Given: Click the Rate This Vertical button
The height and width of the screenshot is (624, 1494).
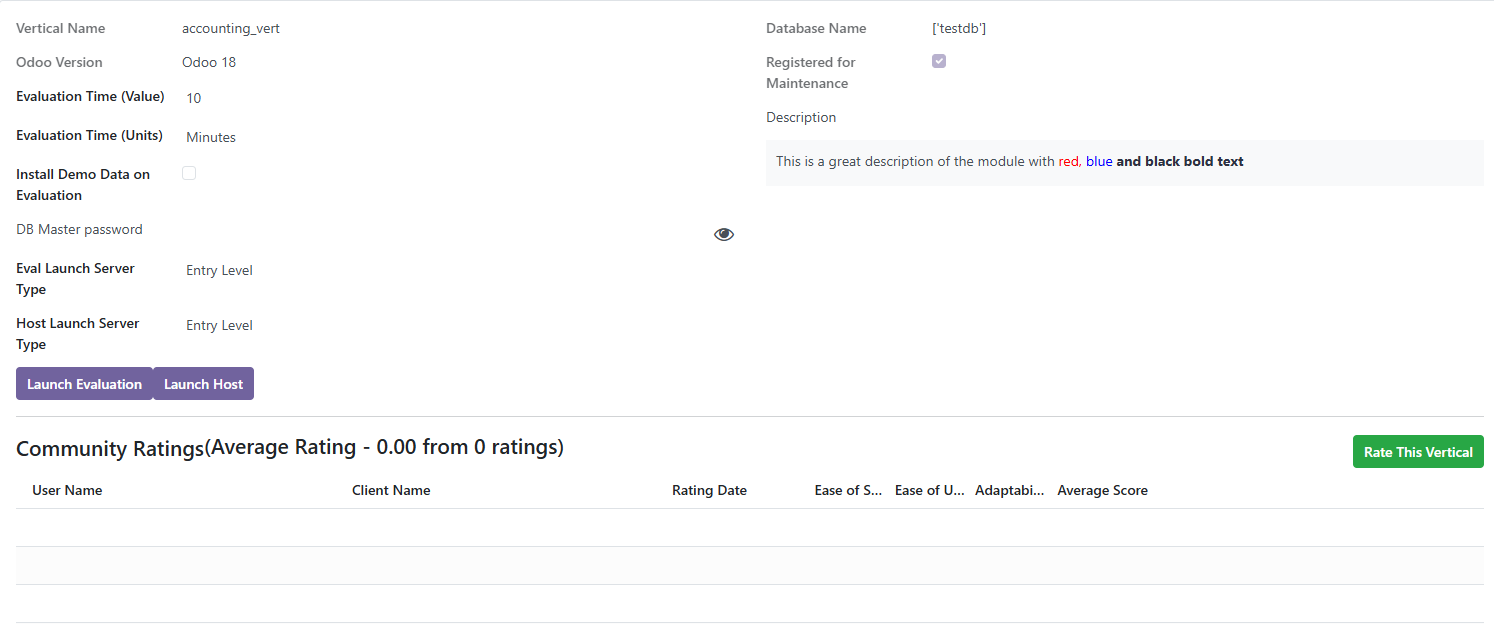Looking at the screenshot, I should tap(1418, 452).
